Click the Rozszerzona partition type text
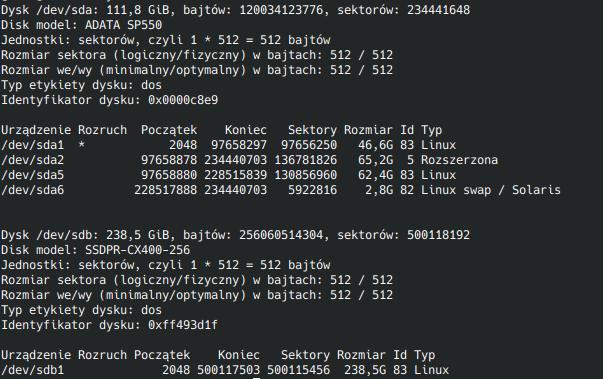 coord(459,160)
